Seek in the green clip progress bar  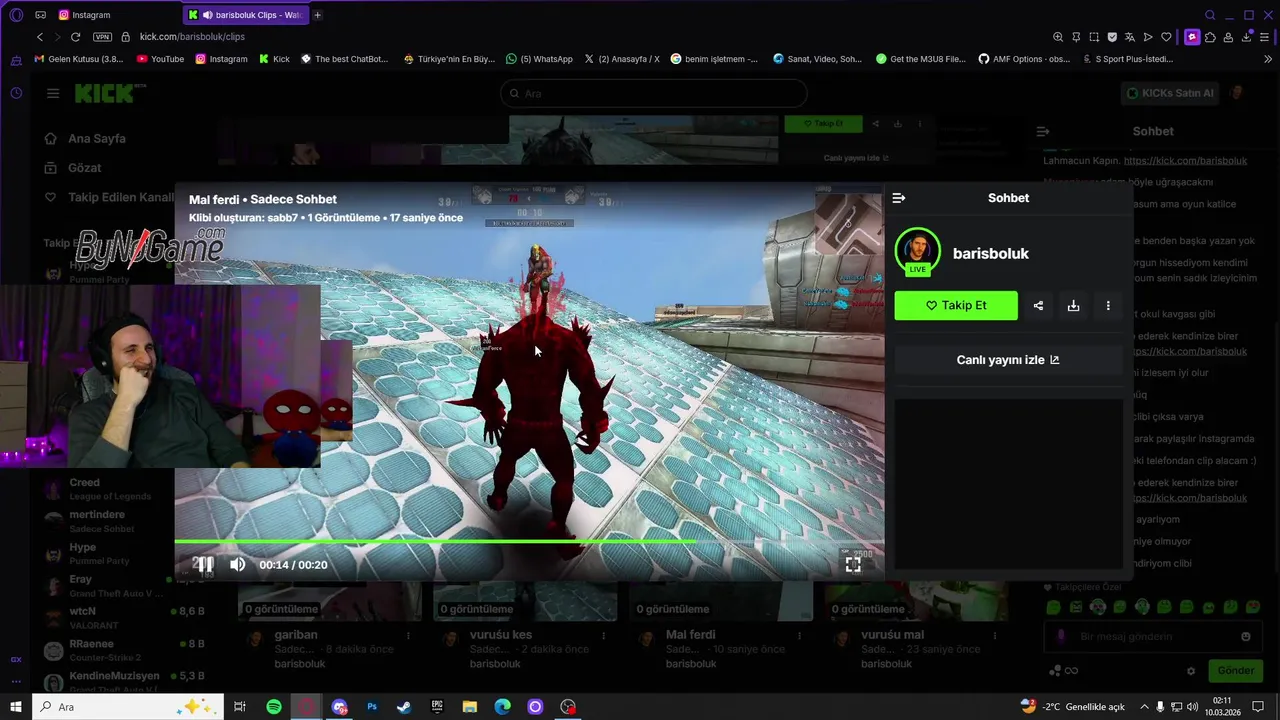tap(529, 542)
